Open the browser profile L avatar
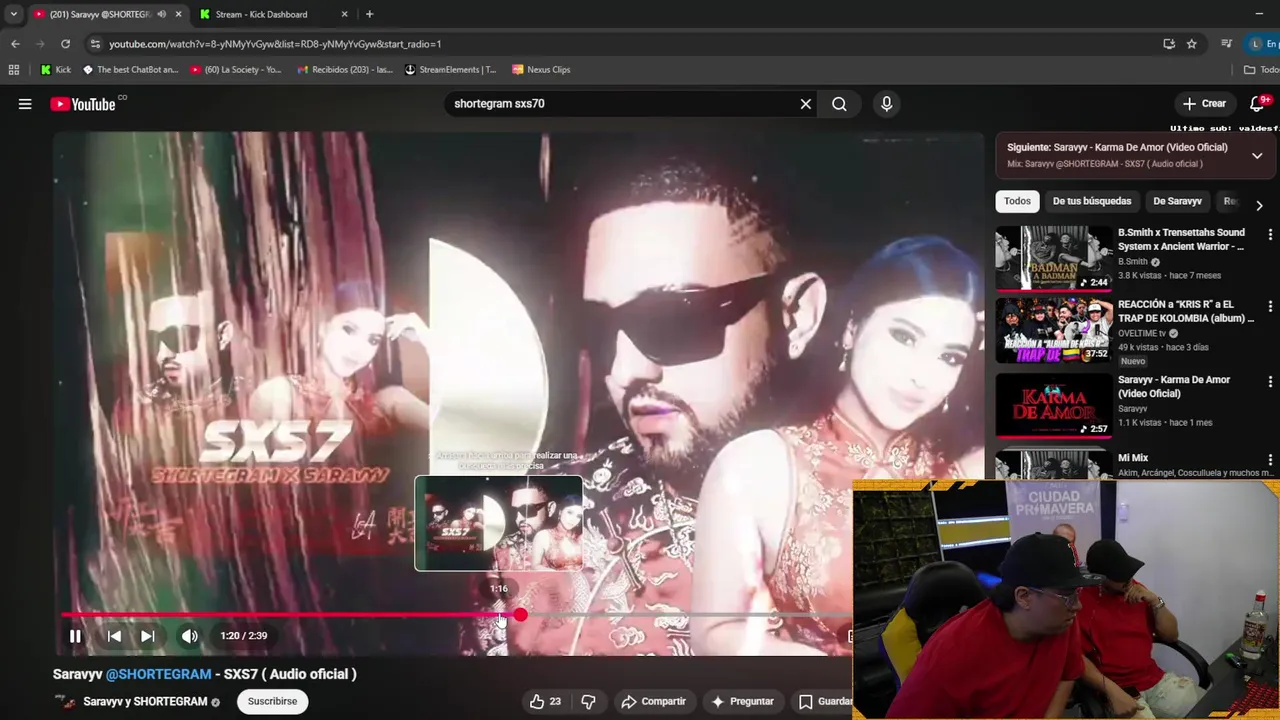 click(x=1255, y=44)
